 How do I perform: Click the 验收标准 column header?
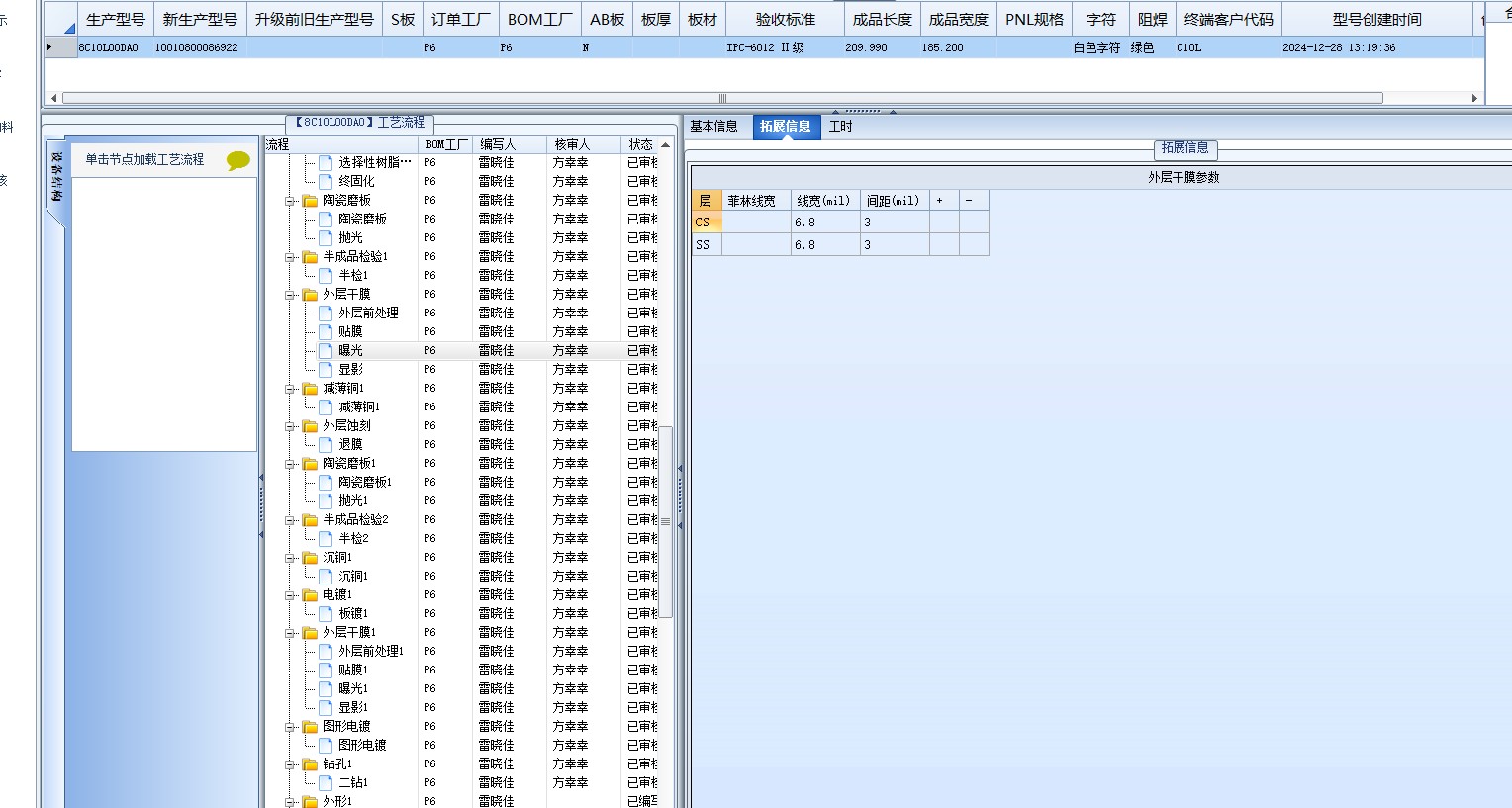[786, 19]
